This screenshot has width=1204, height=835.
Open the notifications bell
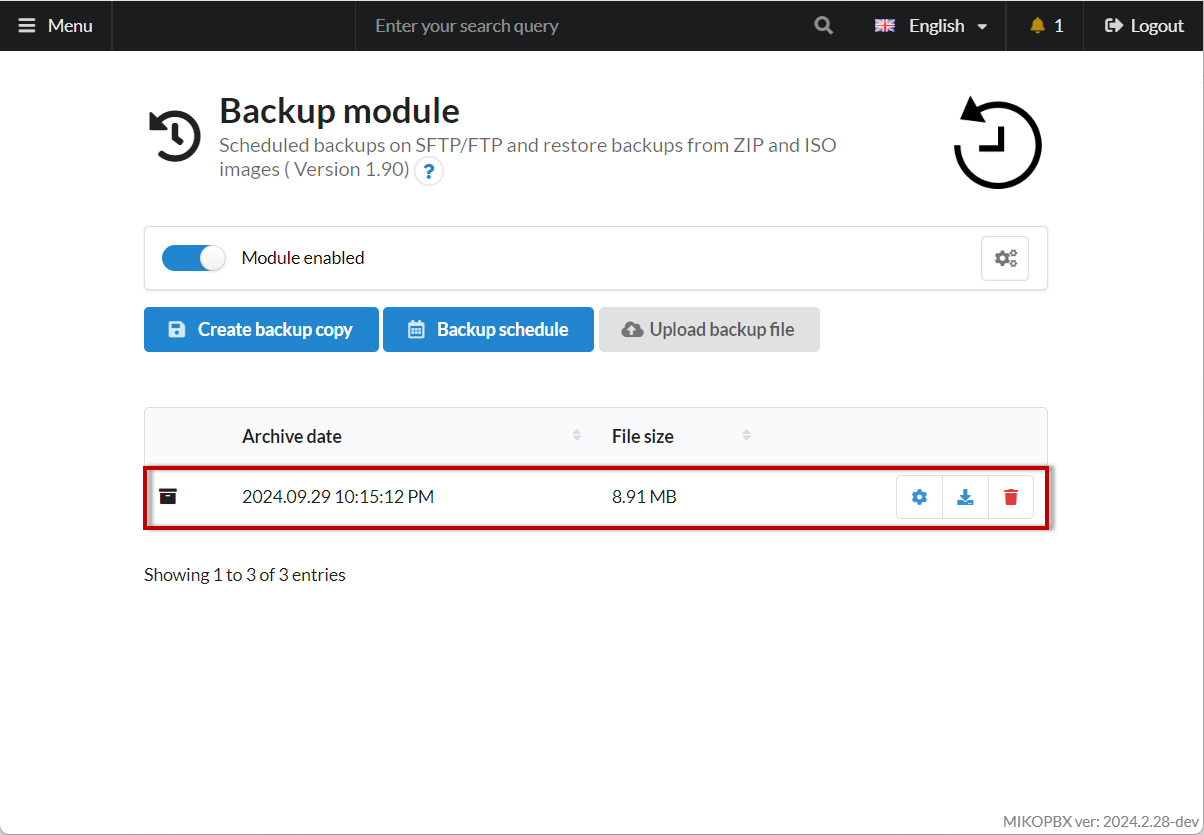(x=1045, y=26)
